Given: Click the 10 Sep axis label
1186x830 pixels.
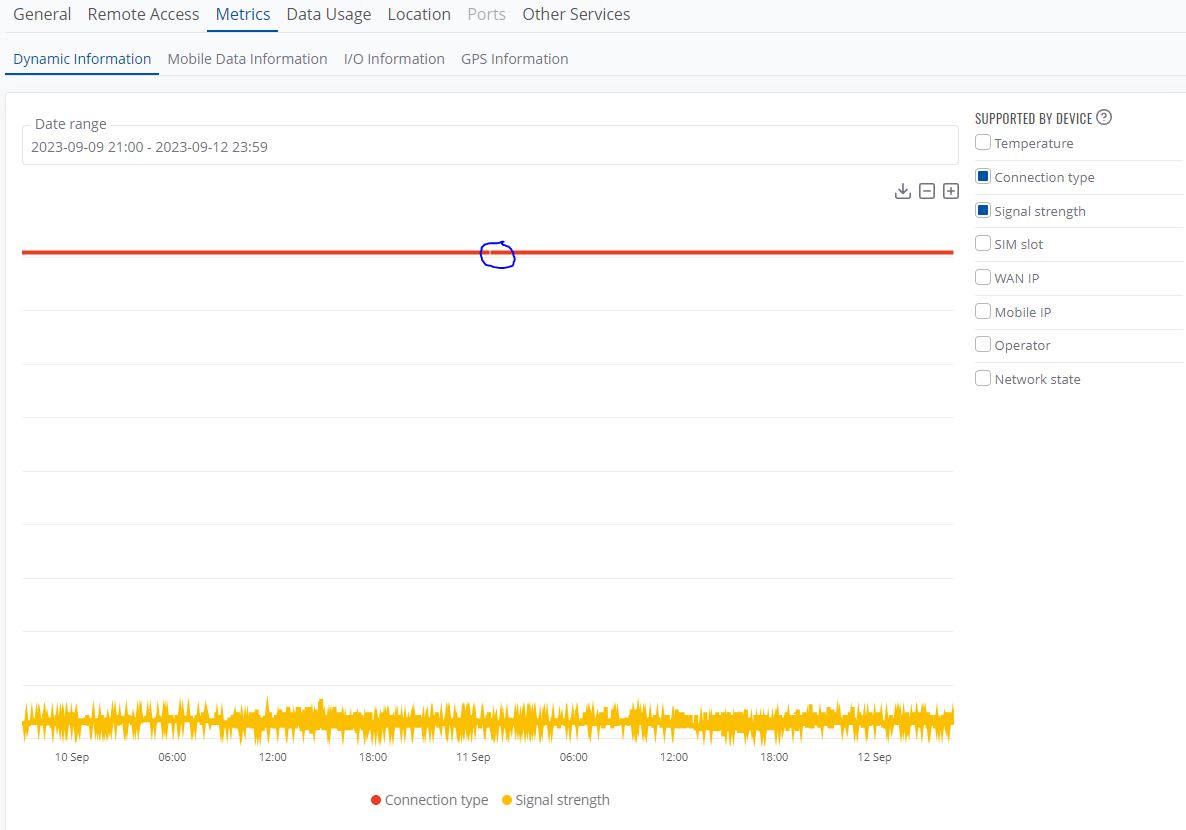Looking at the screenshot, I should (72, 757).
